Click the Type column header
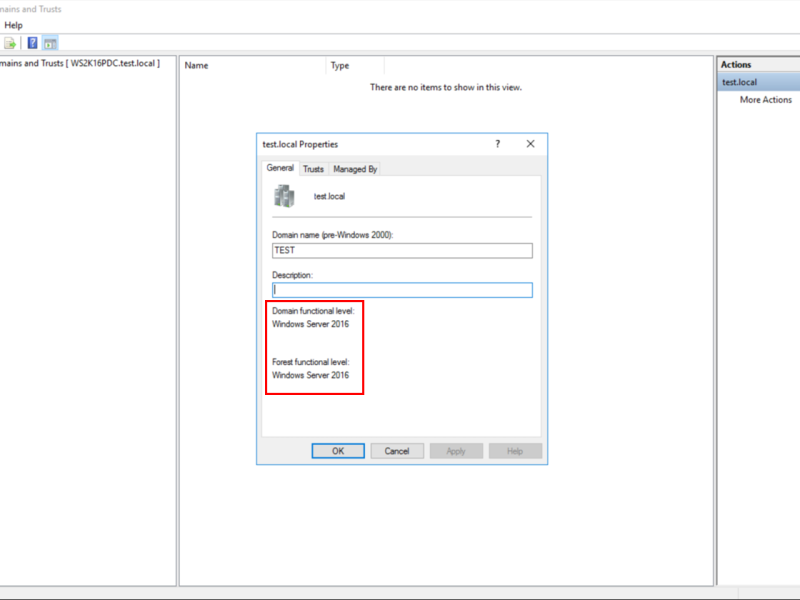This screenshot has width=800, height=600. tap(355, 65)
